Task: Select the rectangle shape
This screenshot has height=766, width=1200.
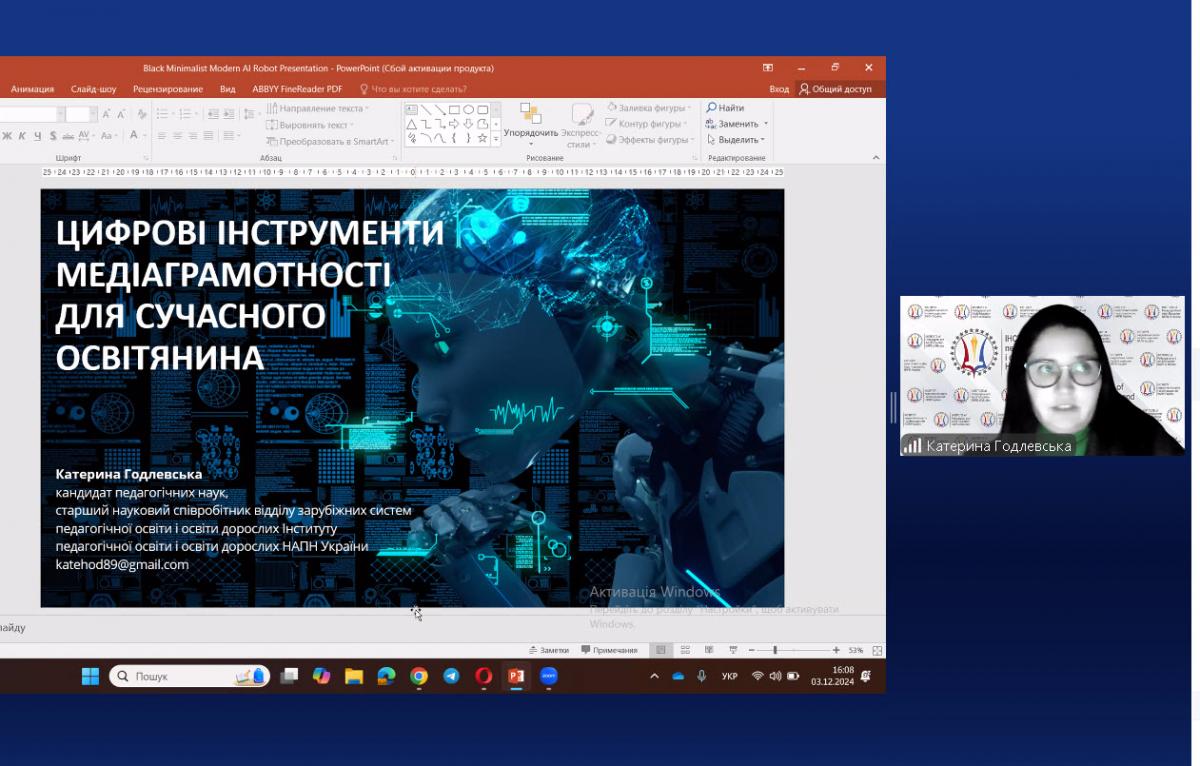Action: (454, 110)
